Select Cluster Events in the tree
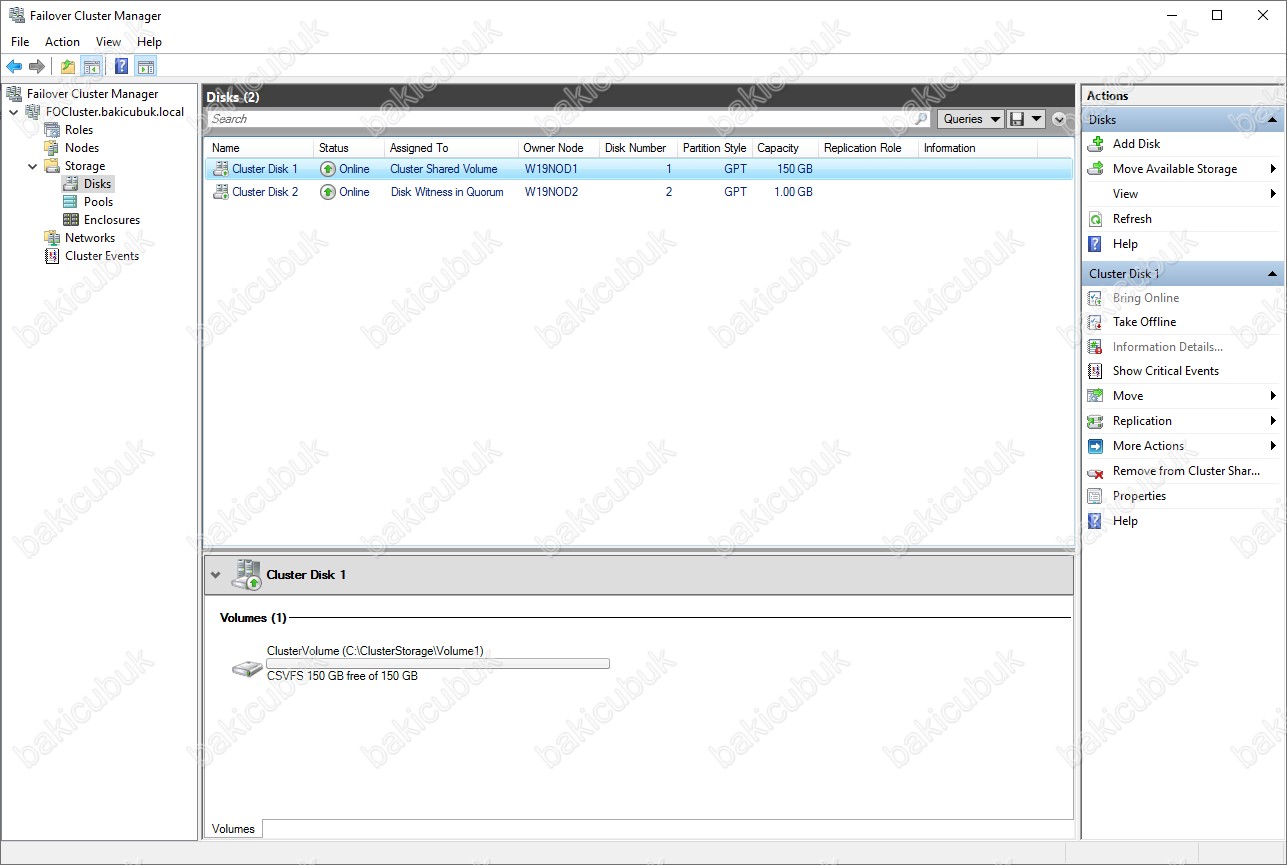The height and width of the screenshot is (865, 1287). click(x=102, y=256)
